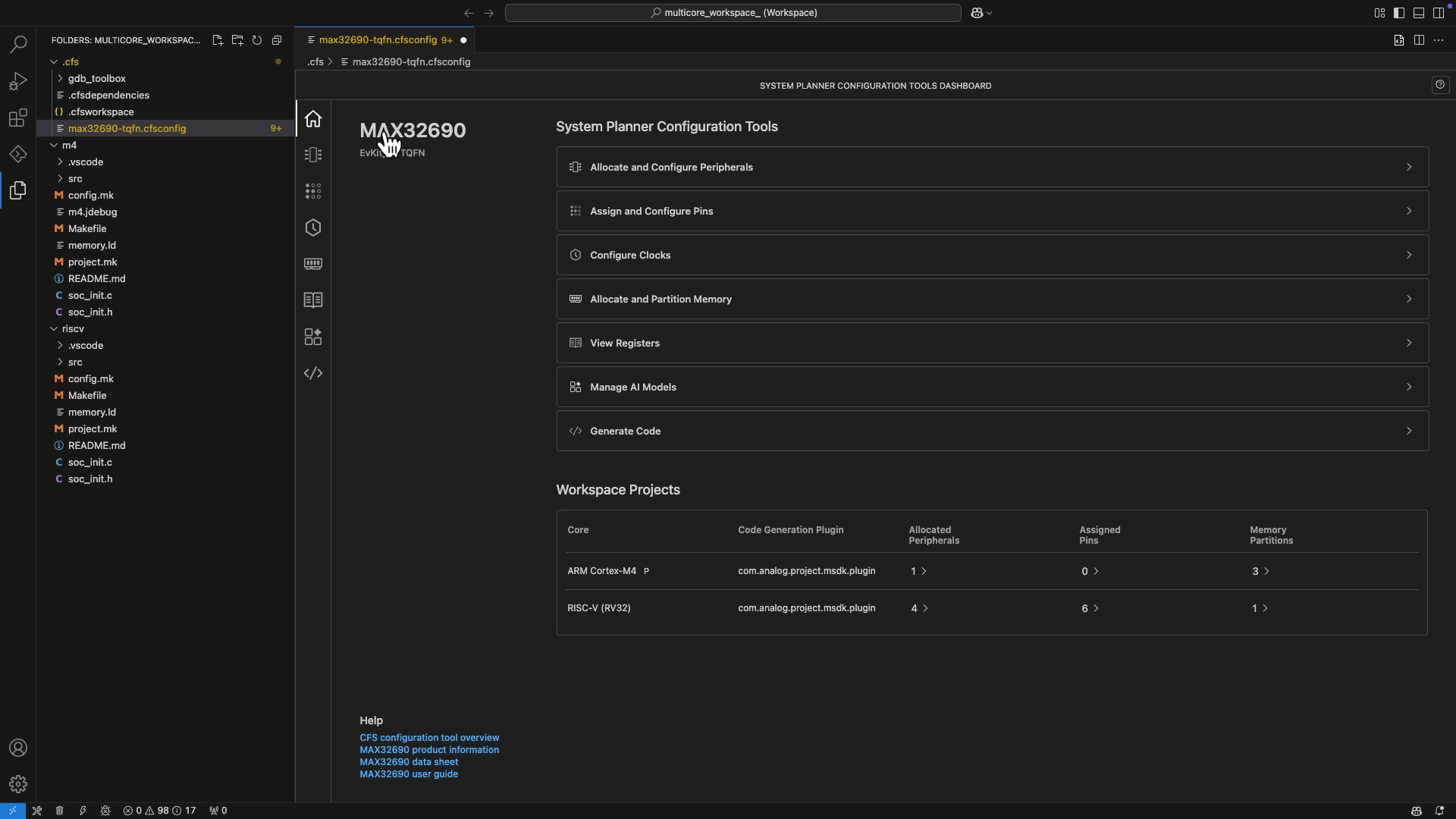Open the AI Models sidebar icon
Image resolution: width=1456 pixels, height=819 pixels.
(x=313, y=337)
